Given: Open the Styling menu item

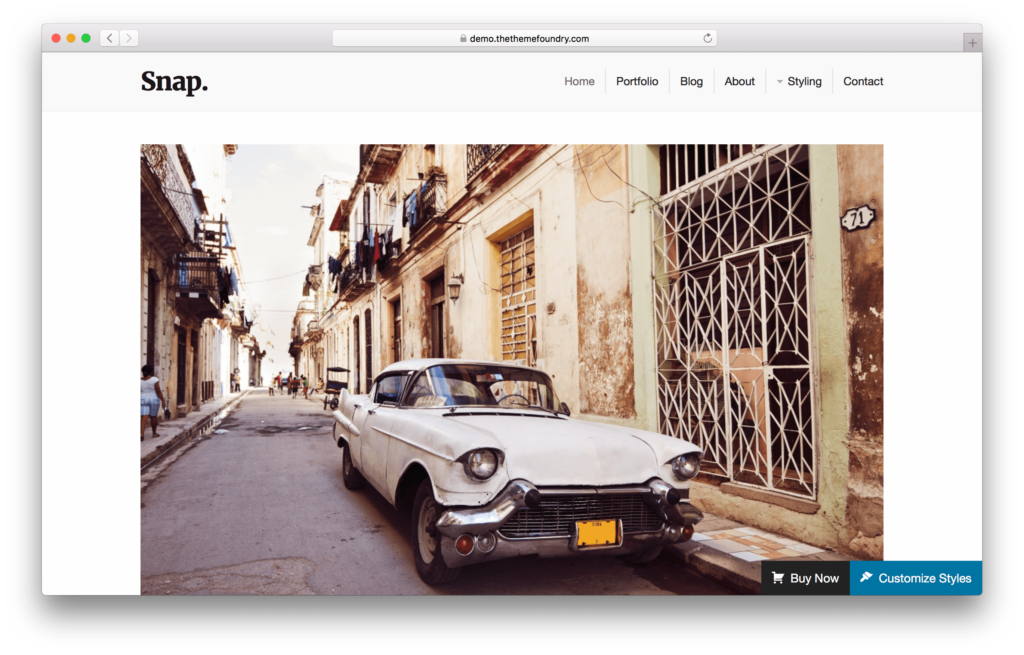Looking at the screenshot, I should [804, 82].
